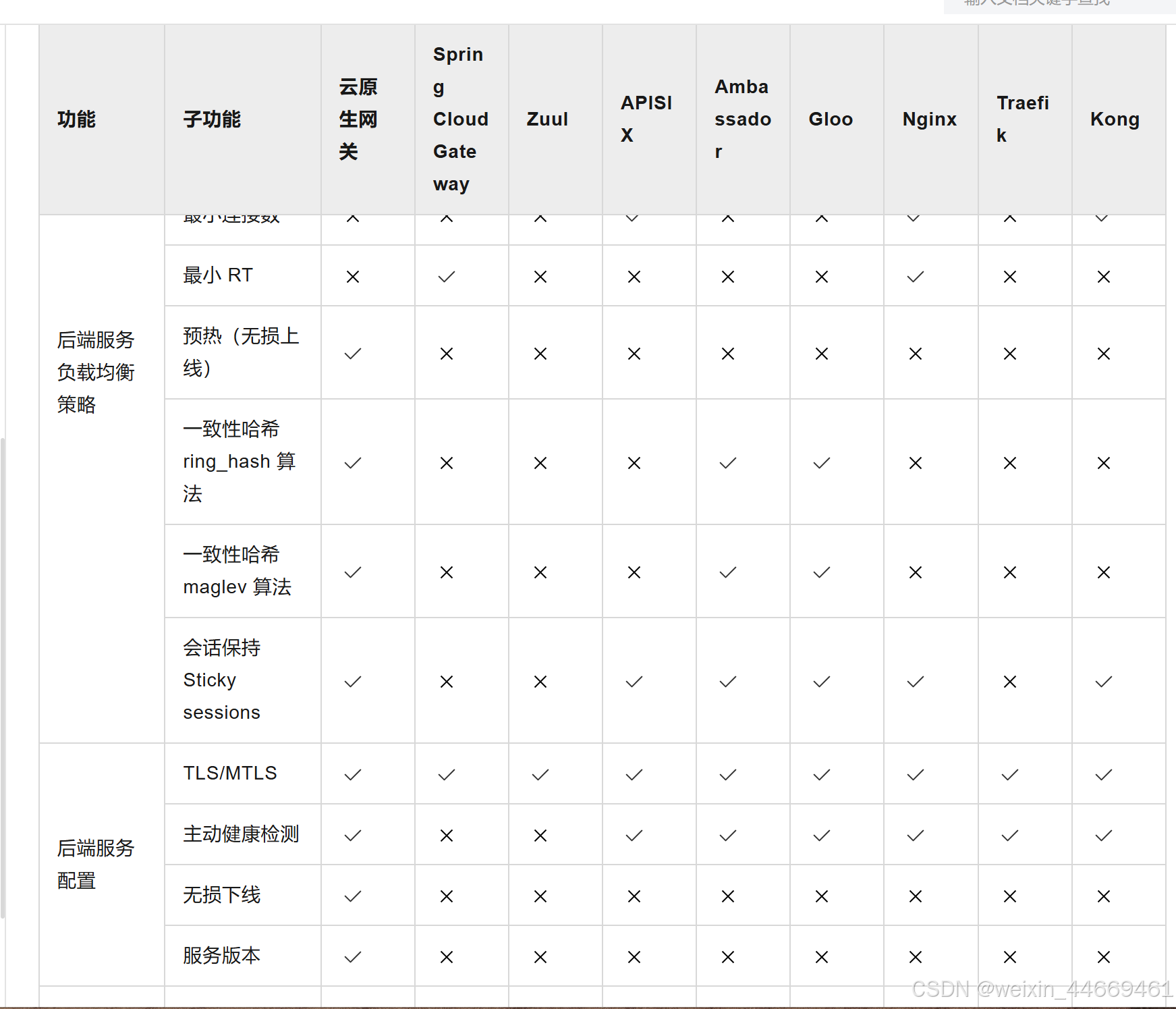The image size is (1176, 1009).
Task: Click Spring Cloud Gateway checkmark in 最小 RT row
Action: pyautogui.click(x=447, y=277)
